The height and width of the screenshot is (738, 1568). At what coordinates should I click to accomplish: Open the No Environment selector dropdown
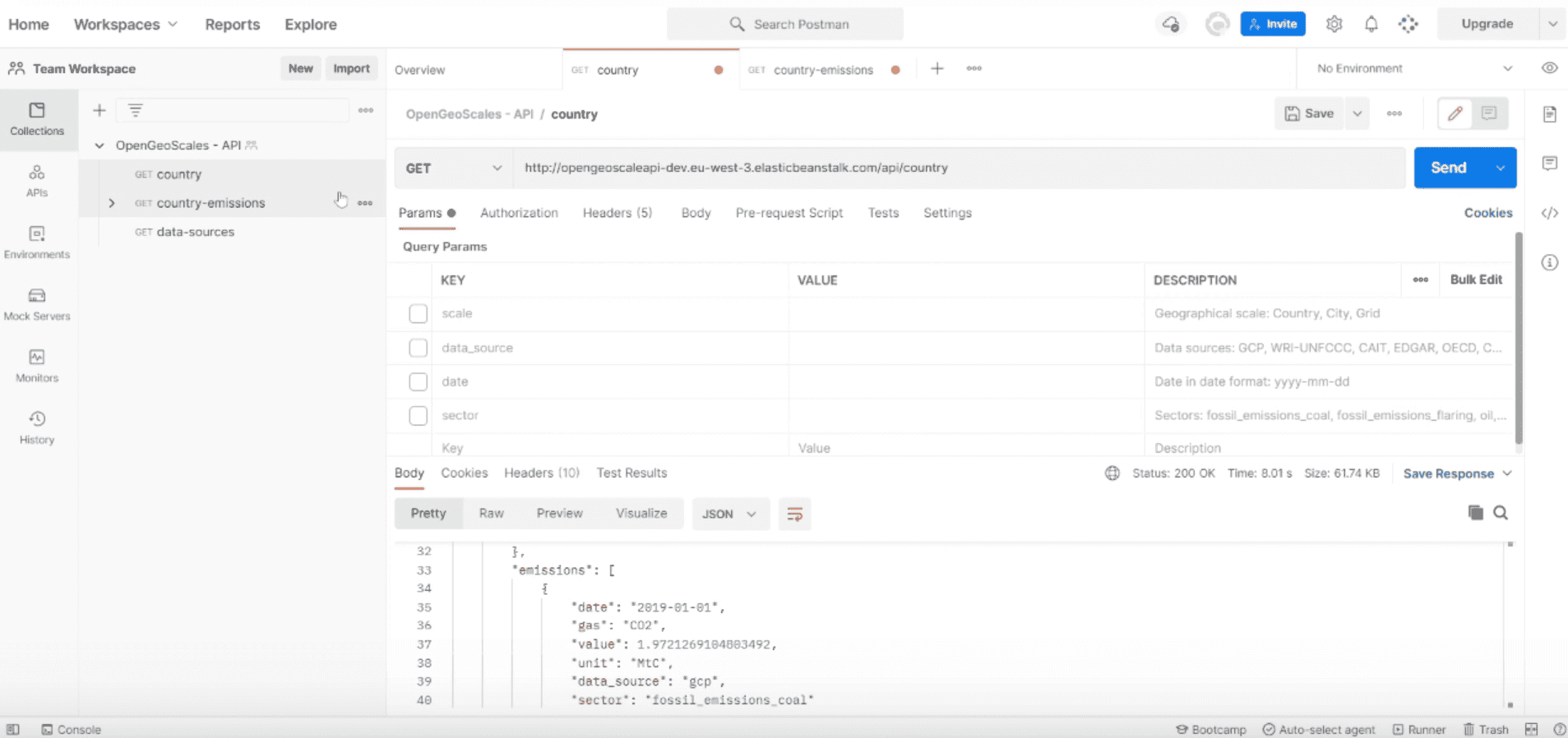1413,69
